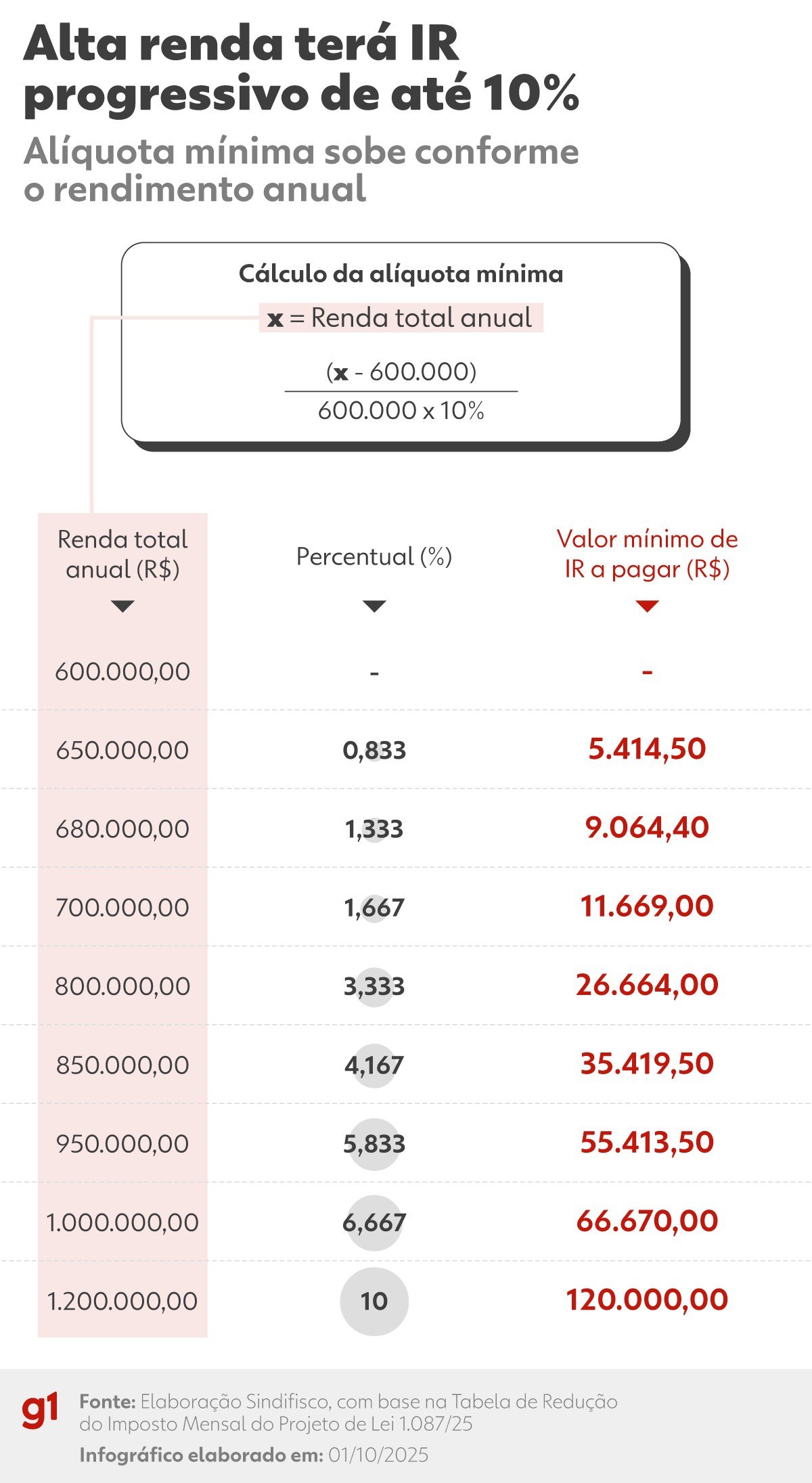Click arrow under Percentual (%) header
Image resolution: width=812 pixels, height=1483 pixels.
click(x=374, y=606)
